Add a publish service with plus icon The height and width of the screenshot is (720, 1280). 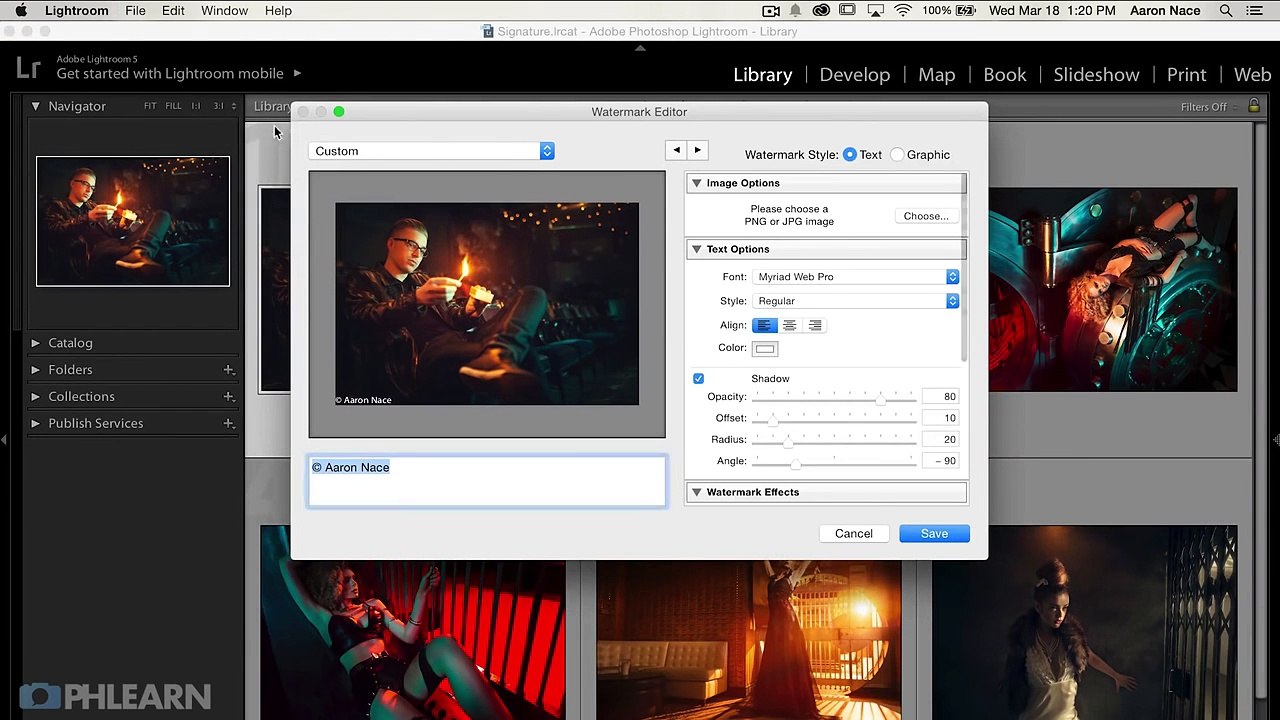tap(229, 424)
